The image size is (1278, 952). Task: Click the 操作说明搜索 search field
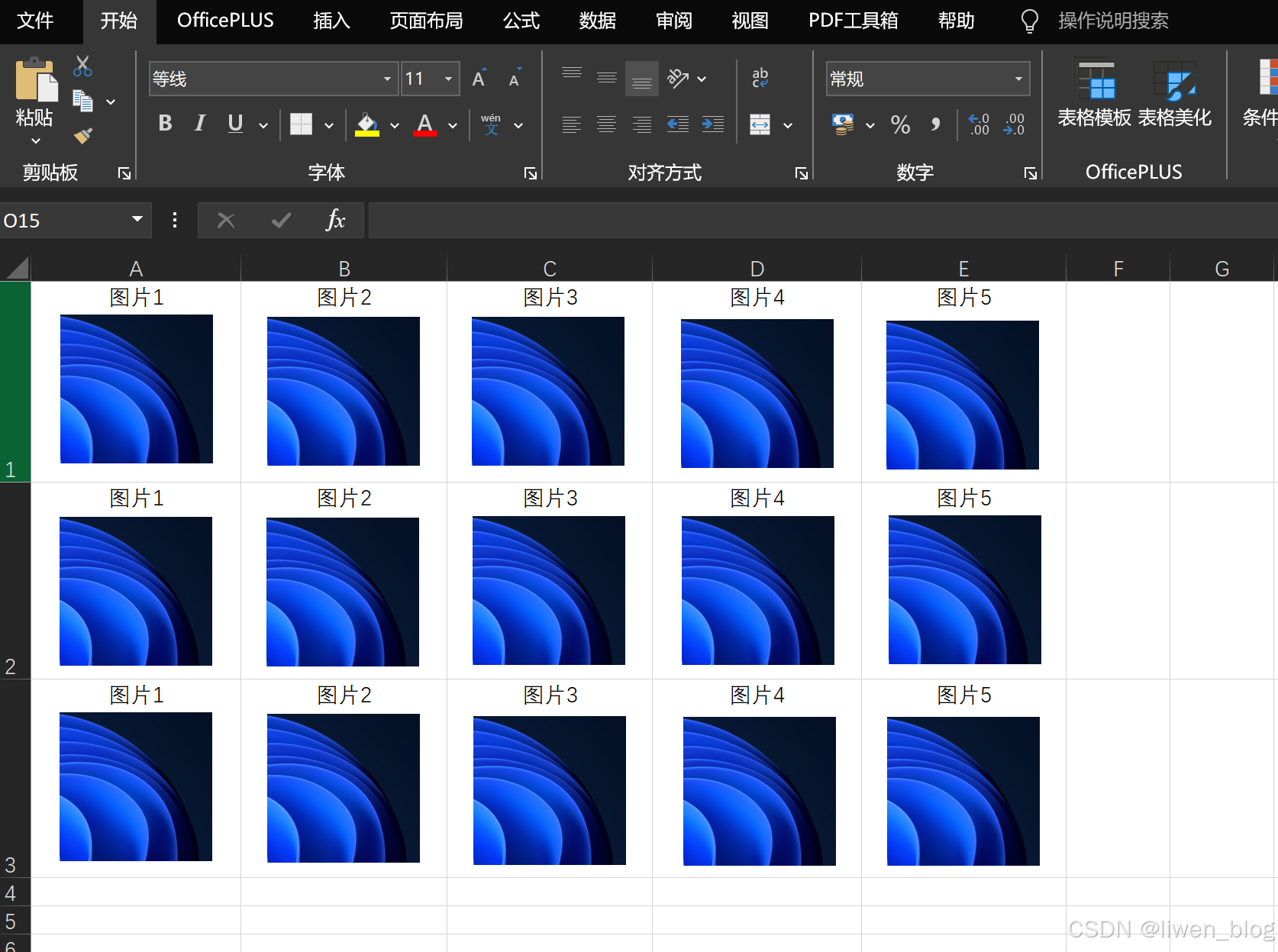pos(1113,21)
